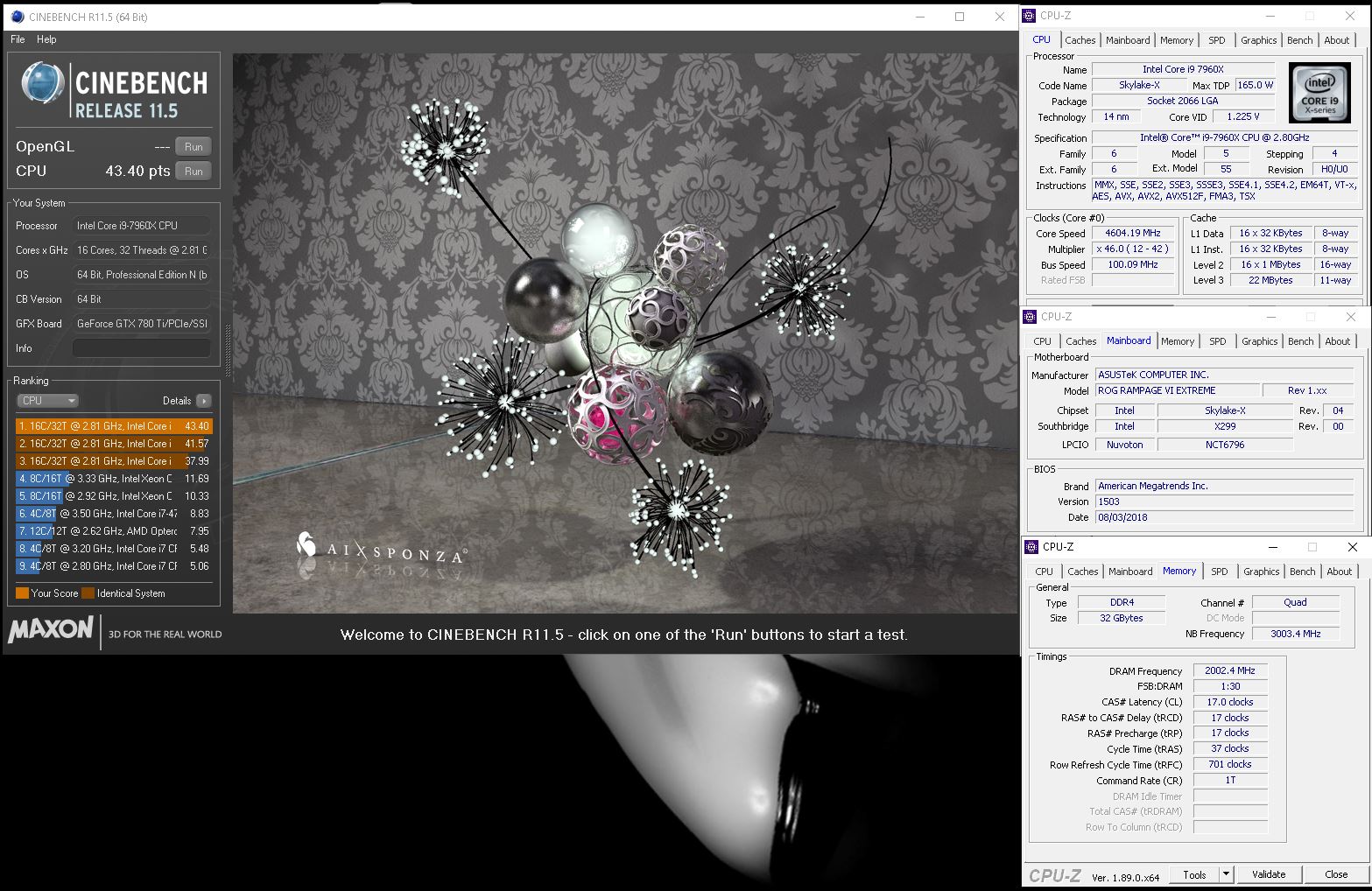1372x891 pixels.
Task: Click the NB Frequency 3003.4 MHz value
Action: (x=1296, y=634)
